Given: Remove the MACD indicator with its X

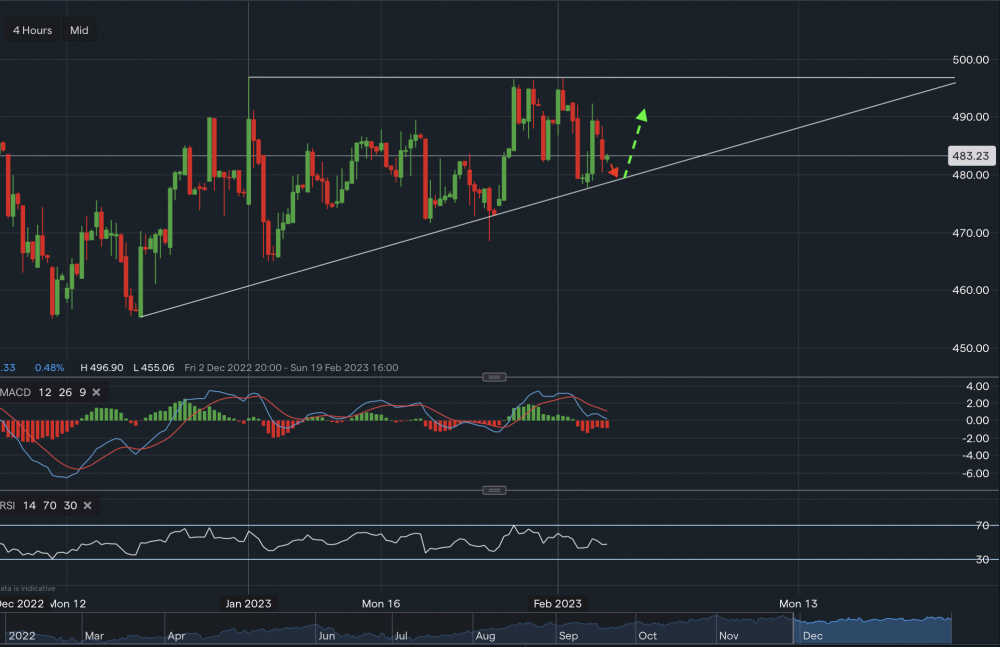Looking at the screenshot, I should click(96, 392).
